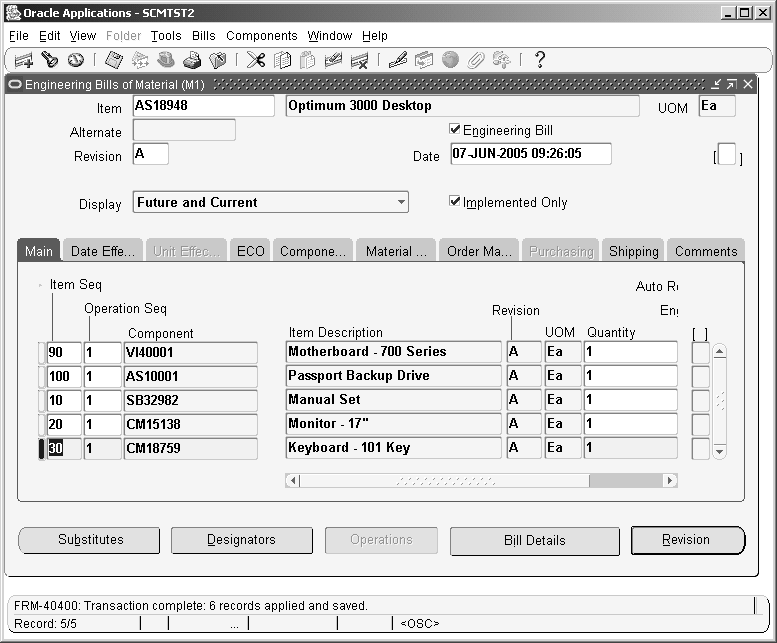Switch to the ECO tab
The width and height of the screenshot is (777, 643).
pos(250,251)
